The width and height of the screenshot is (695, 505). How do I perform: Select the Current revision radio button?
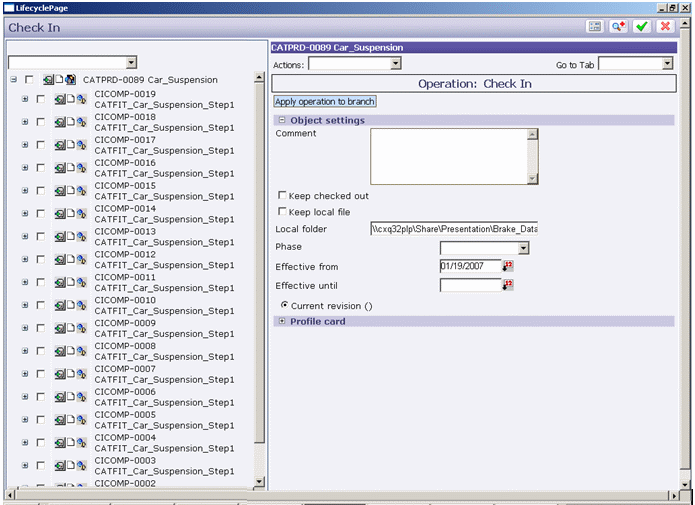(285, 305)
